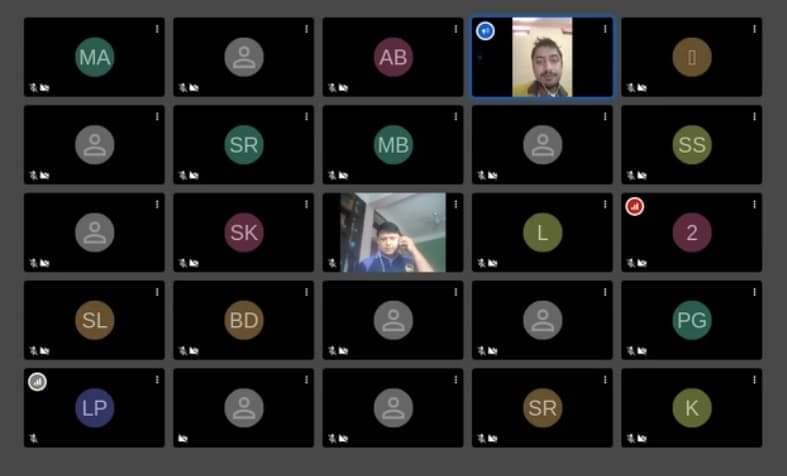787x476 pixels.
Task: Select the SL participant avatar
Action: point(94,320)
